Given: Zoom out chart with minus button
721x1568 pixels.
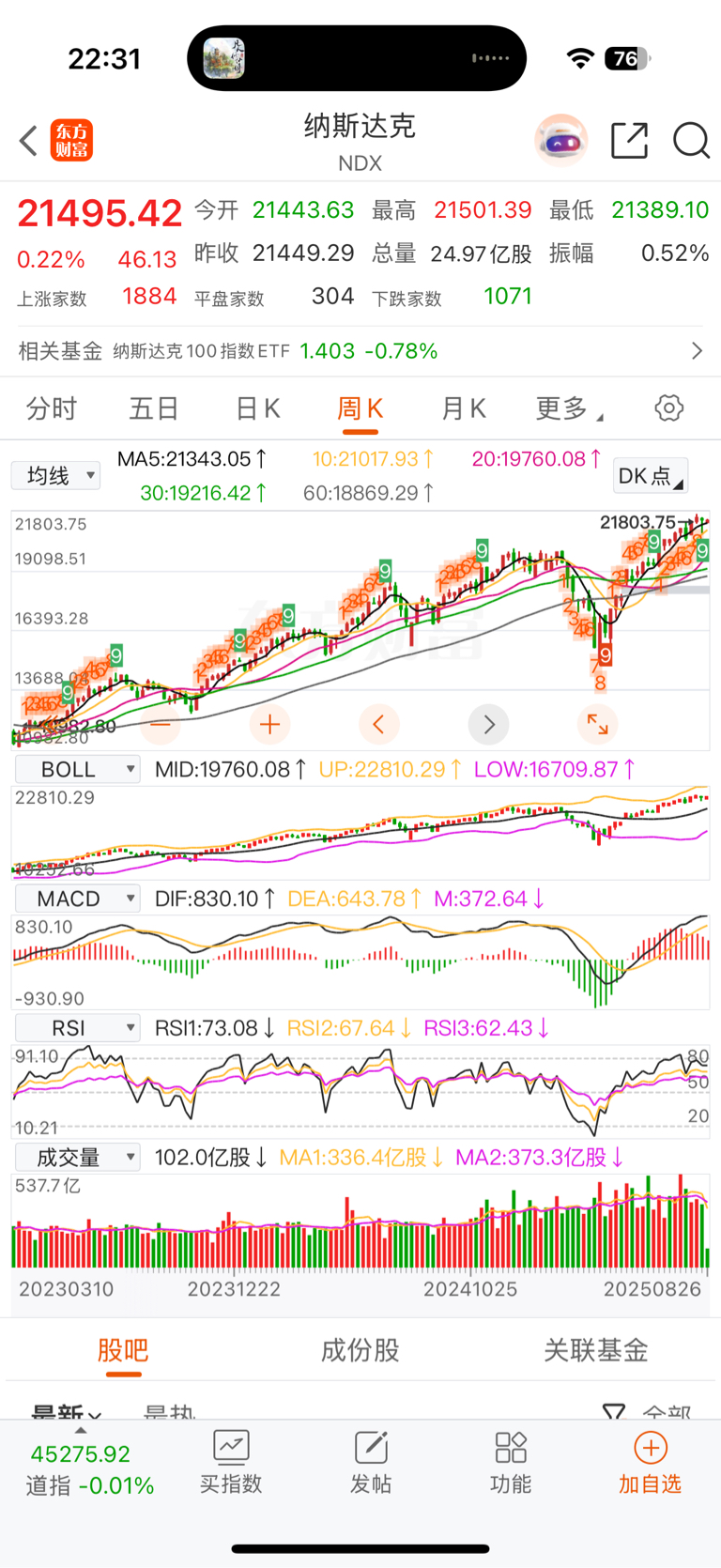Looking at the screenshot, I should pos(161,724).
